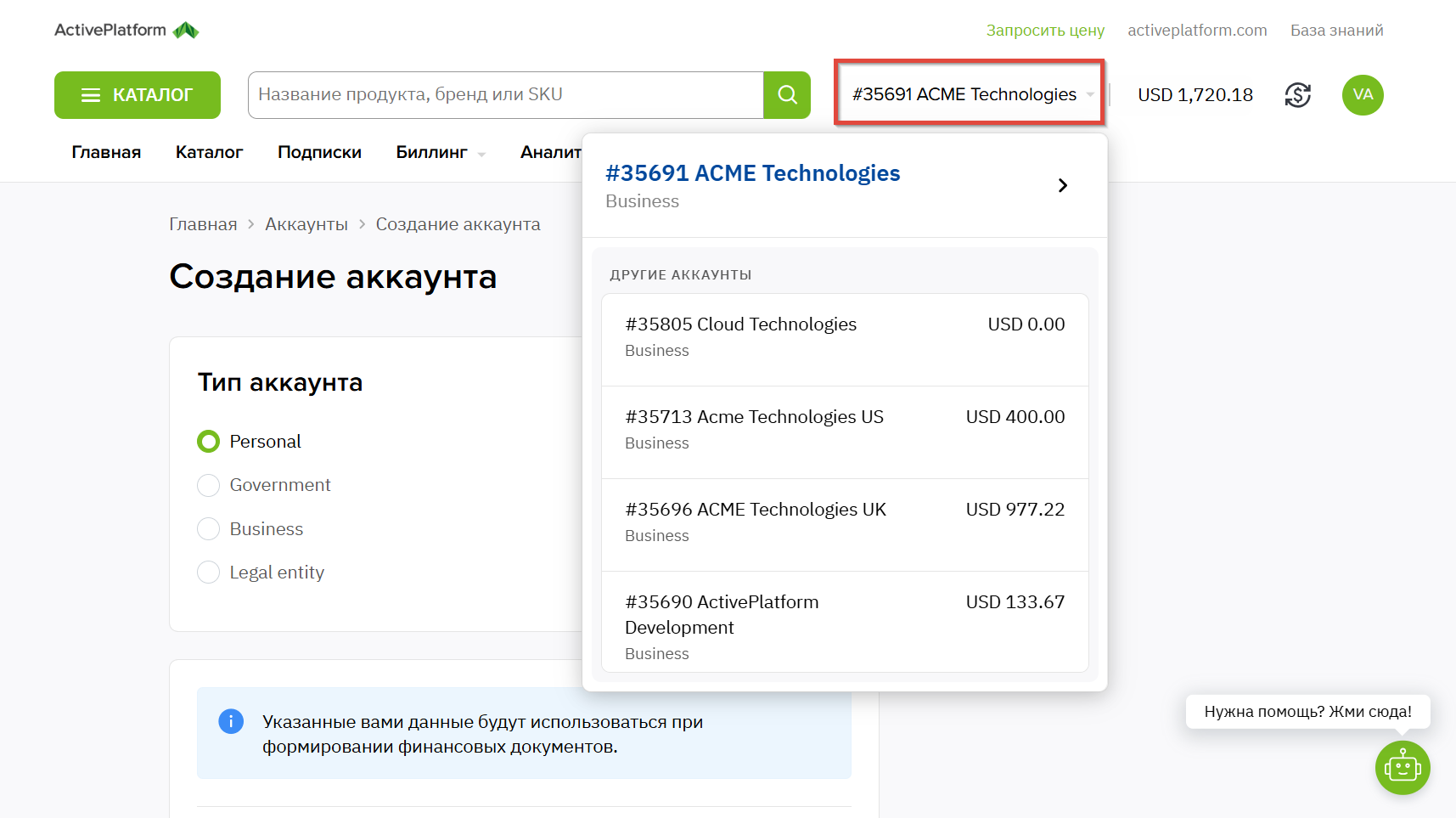Image resolution: width=1456 pixels, height=818 pixels.
Task: Open the VA user avatar menu
Action: click(x=1363, y=95)
